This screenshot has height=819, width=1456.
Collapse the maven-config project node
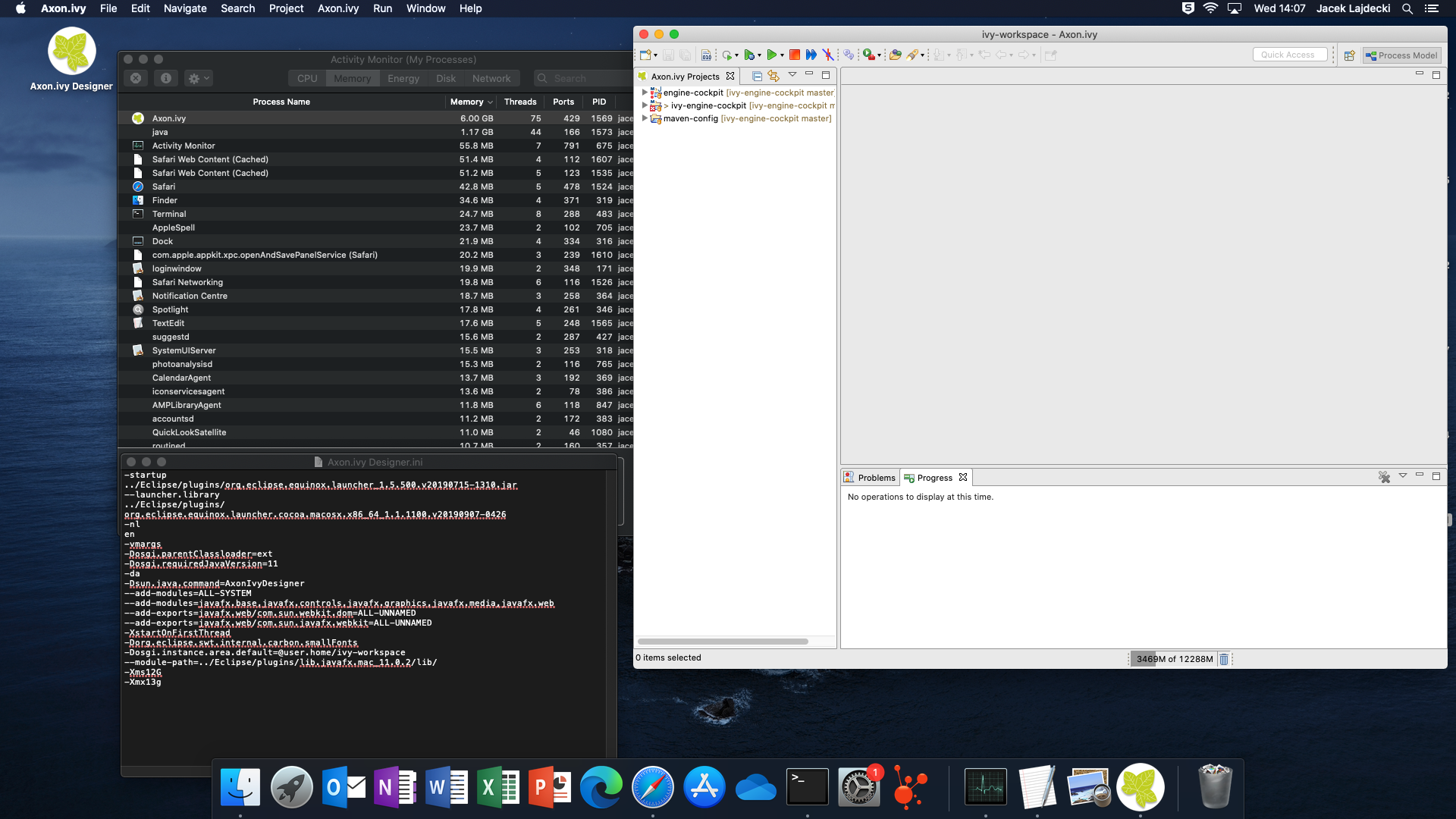click(x=645, y=118)
